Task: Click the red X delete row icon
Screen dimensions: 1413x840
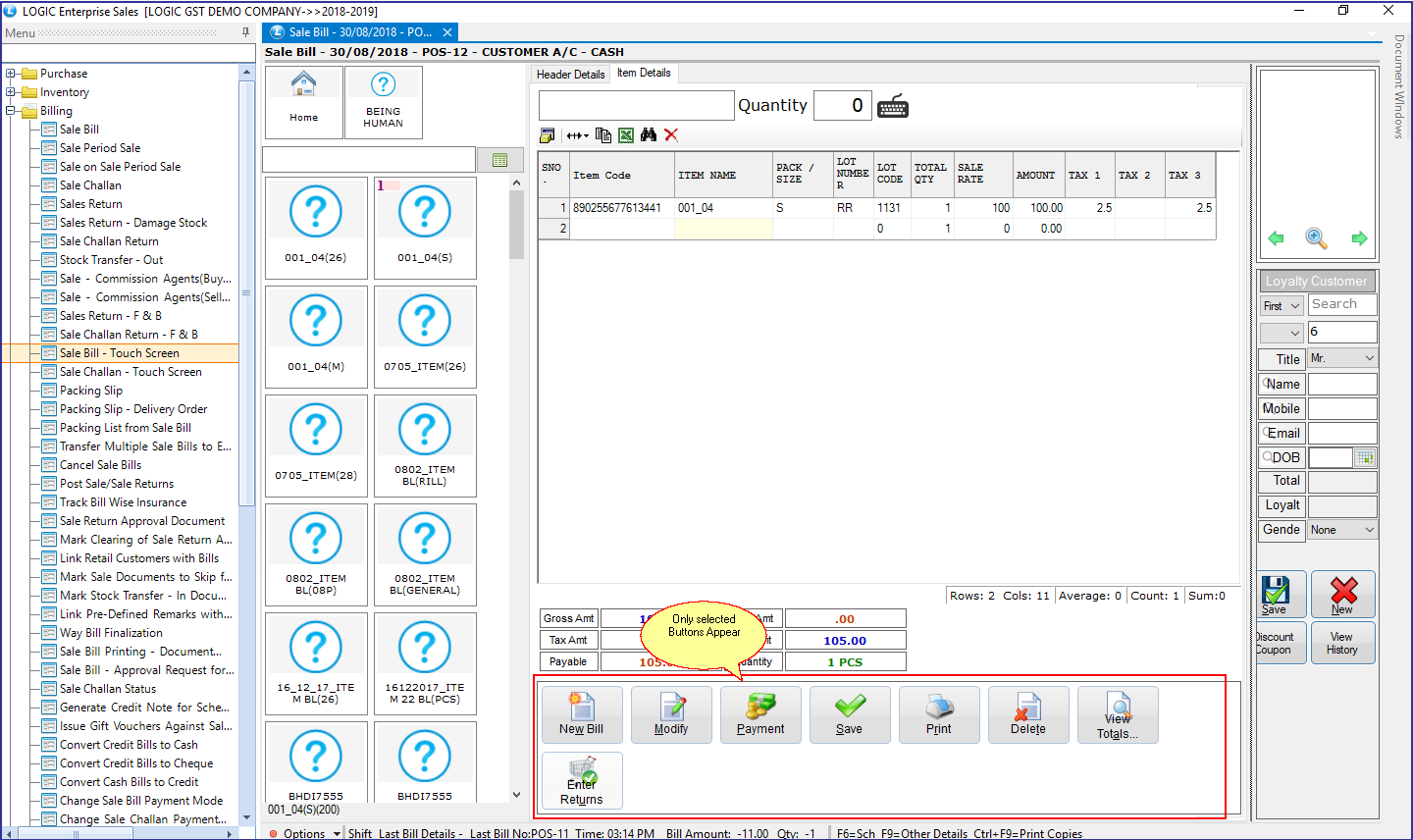Action: coord(671,135)
